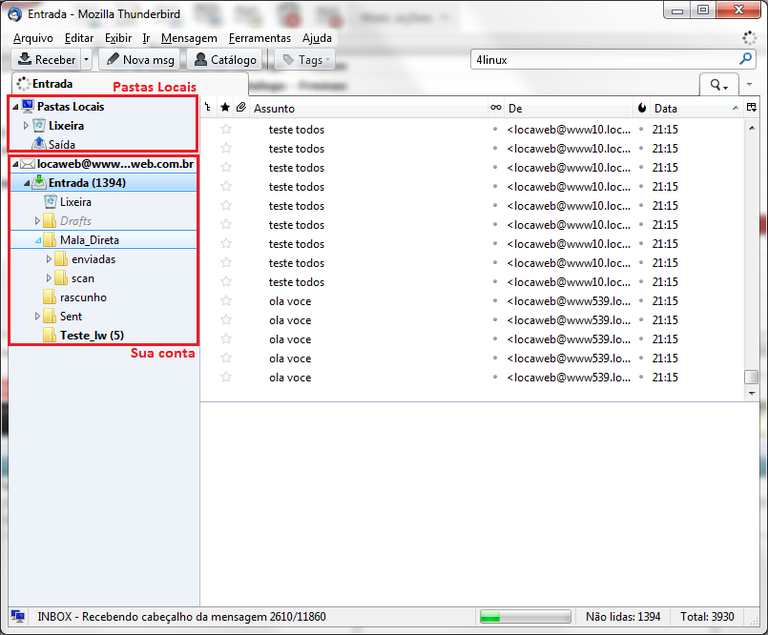768x635 pixels.
Task: Open the Ajuda menu
Action: click(317, 38)
